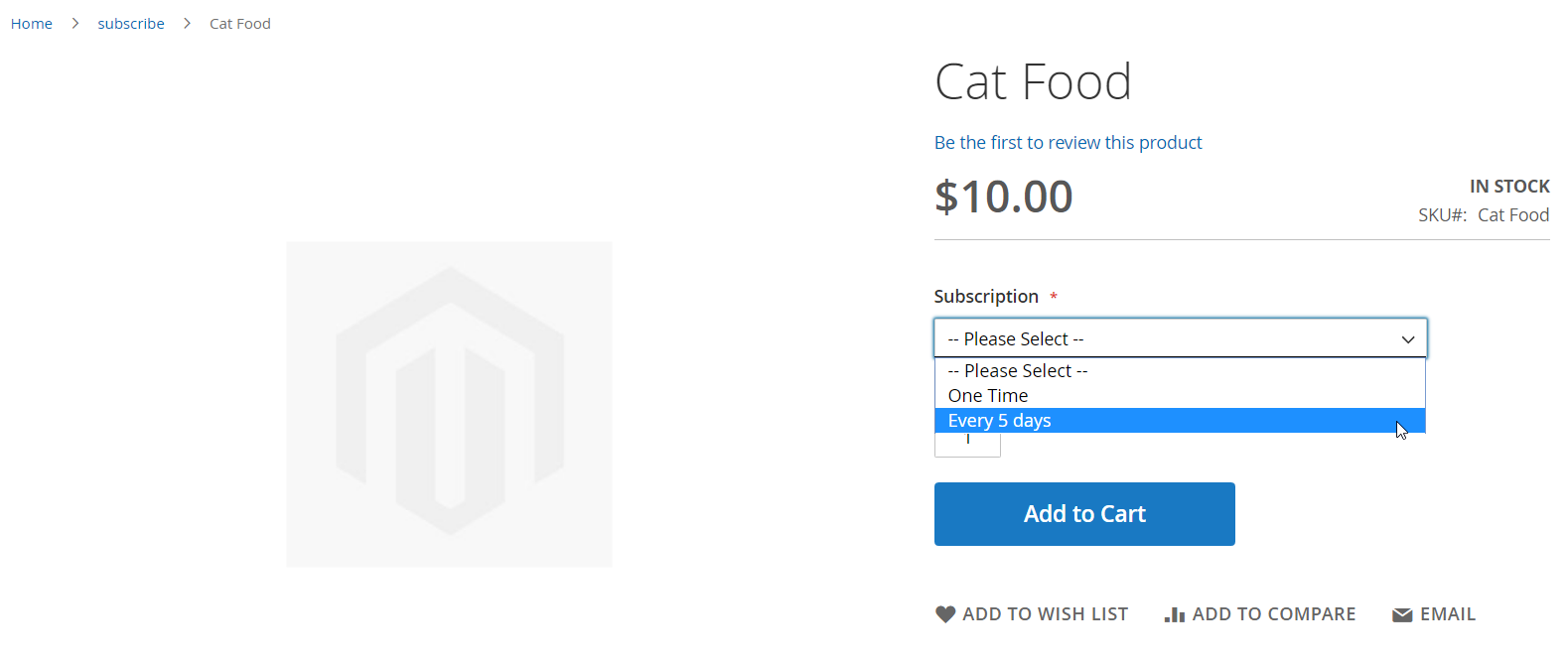Choose the Every 5 days option

(1180, 421)
